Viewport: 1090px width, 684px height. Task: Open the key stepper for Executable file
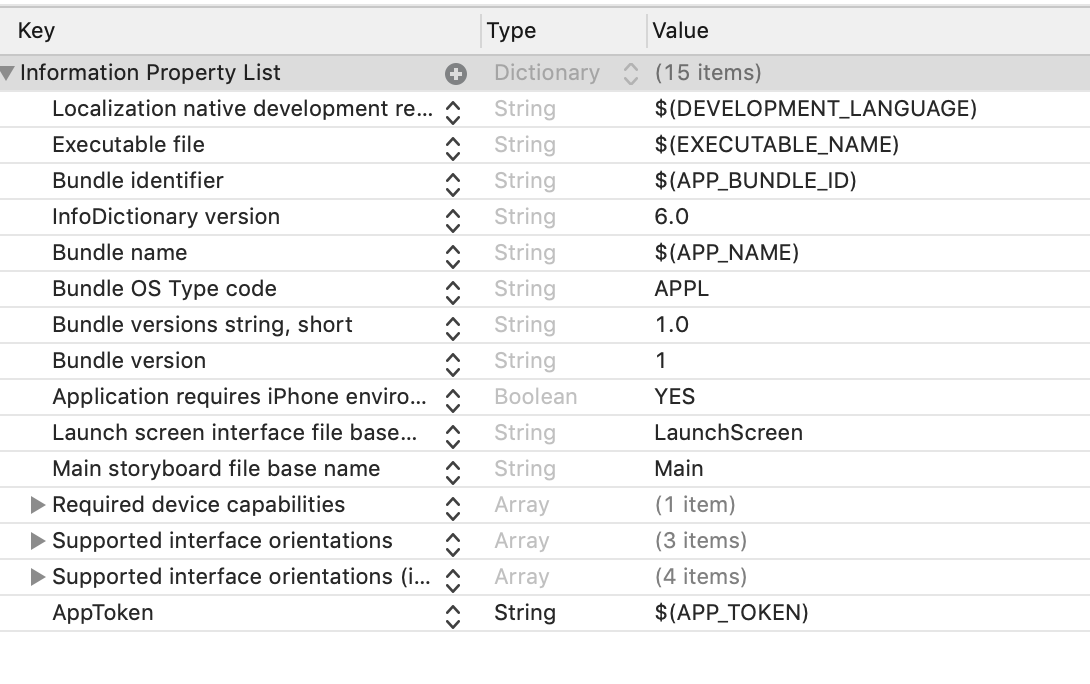tap(453, 146)
